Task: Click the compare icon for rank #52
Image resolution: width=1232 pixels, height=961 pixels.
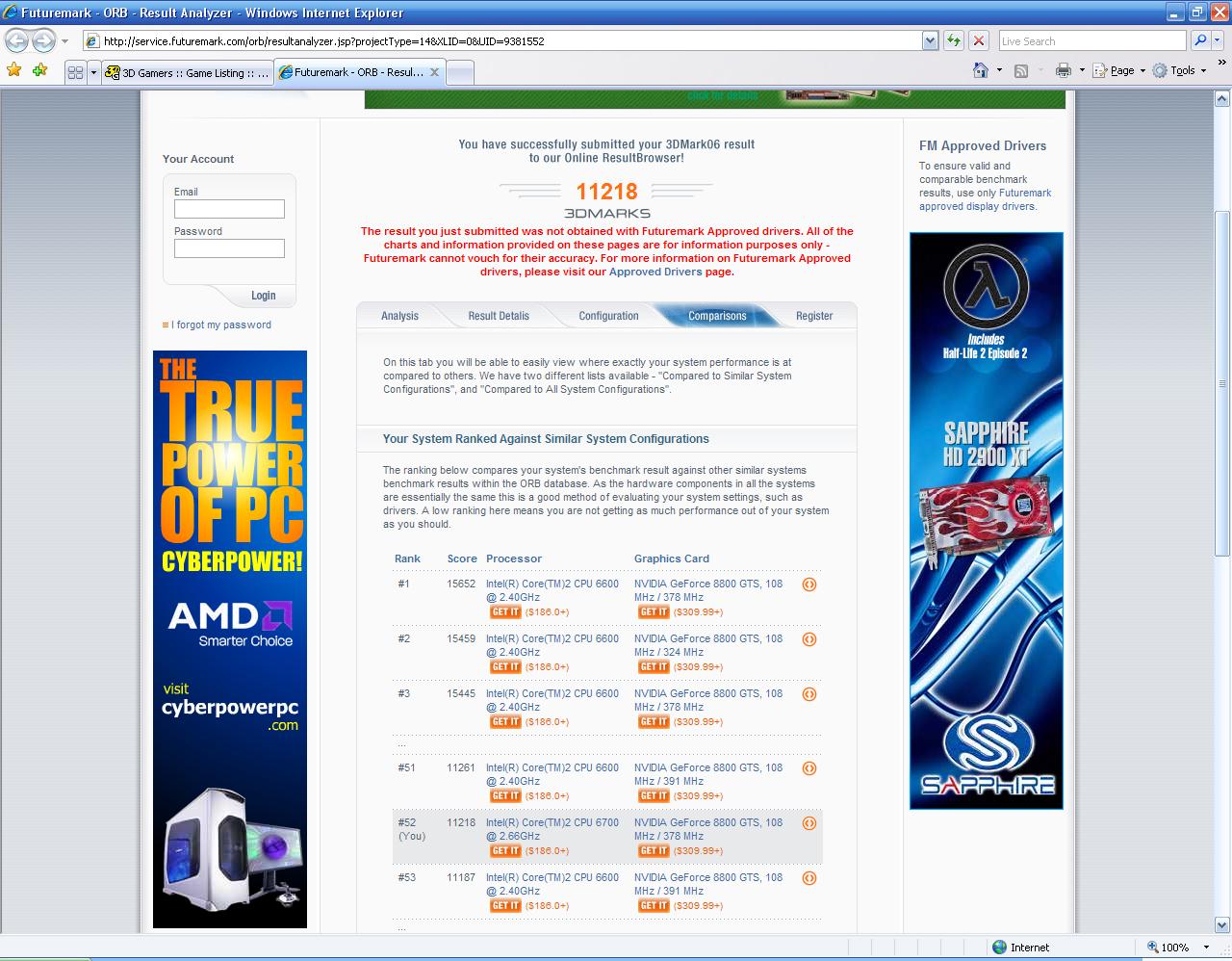Action: pos(809,823)
